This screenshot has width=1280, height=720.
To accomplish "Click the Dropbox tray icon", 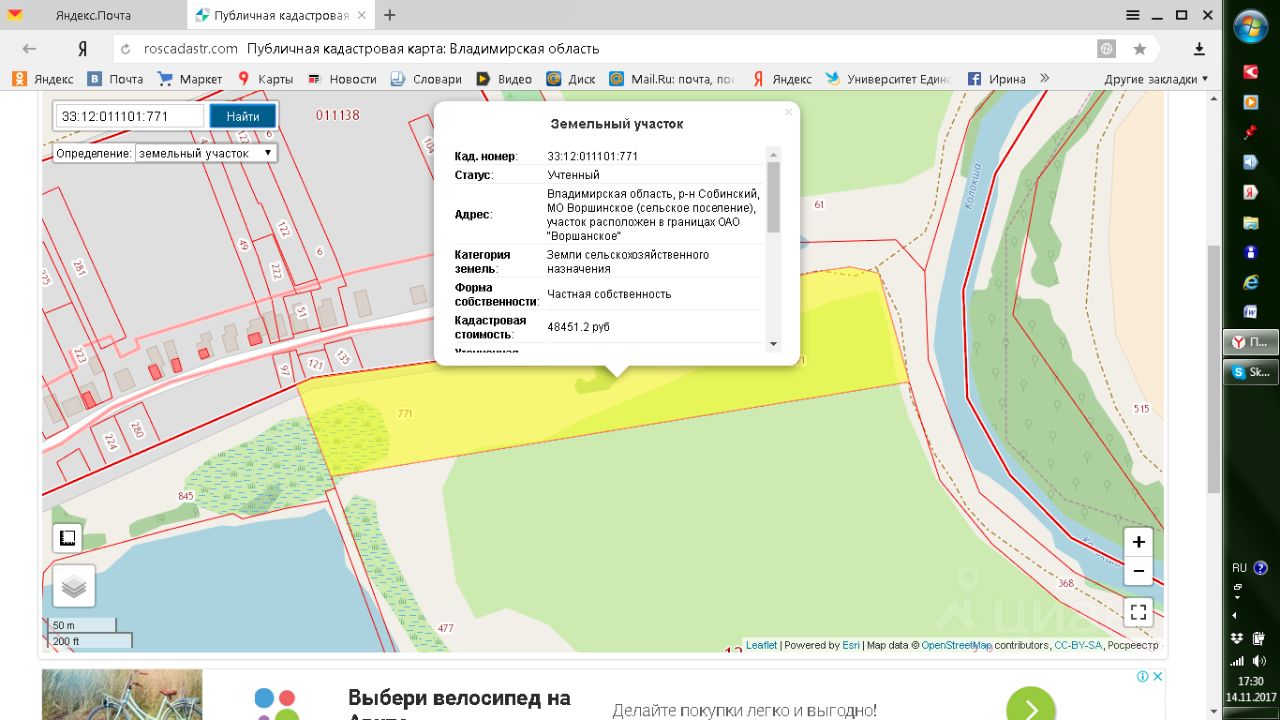I will (1237, 639).
